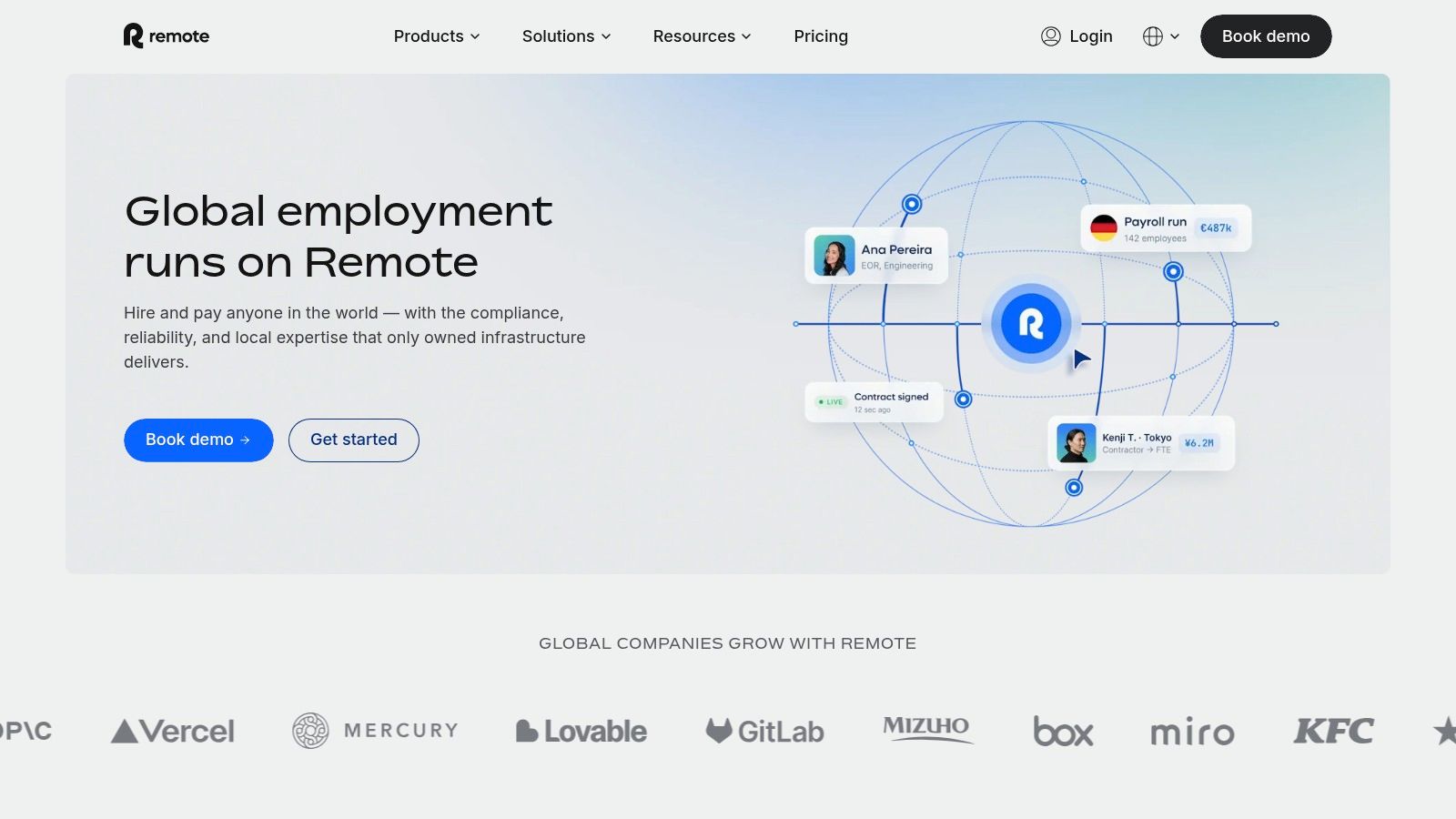Click the Login link
The width and height of the screenshot is (1456, 819).
click(1091, 36)
